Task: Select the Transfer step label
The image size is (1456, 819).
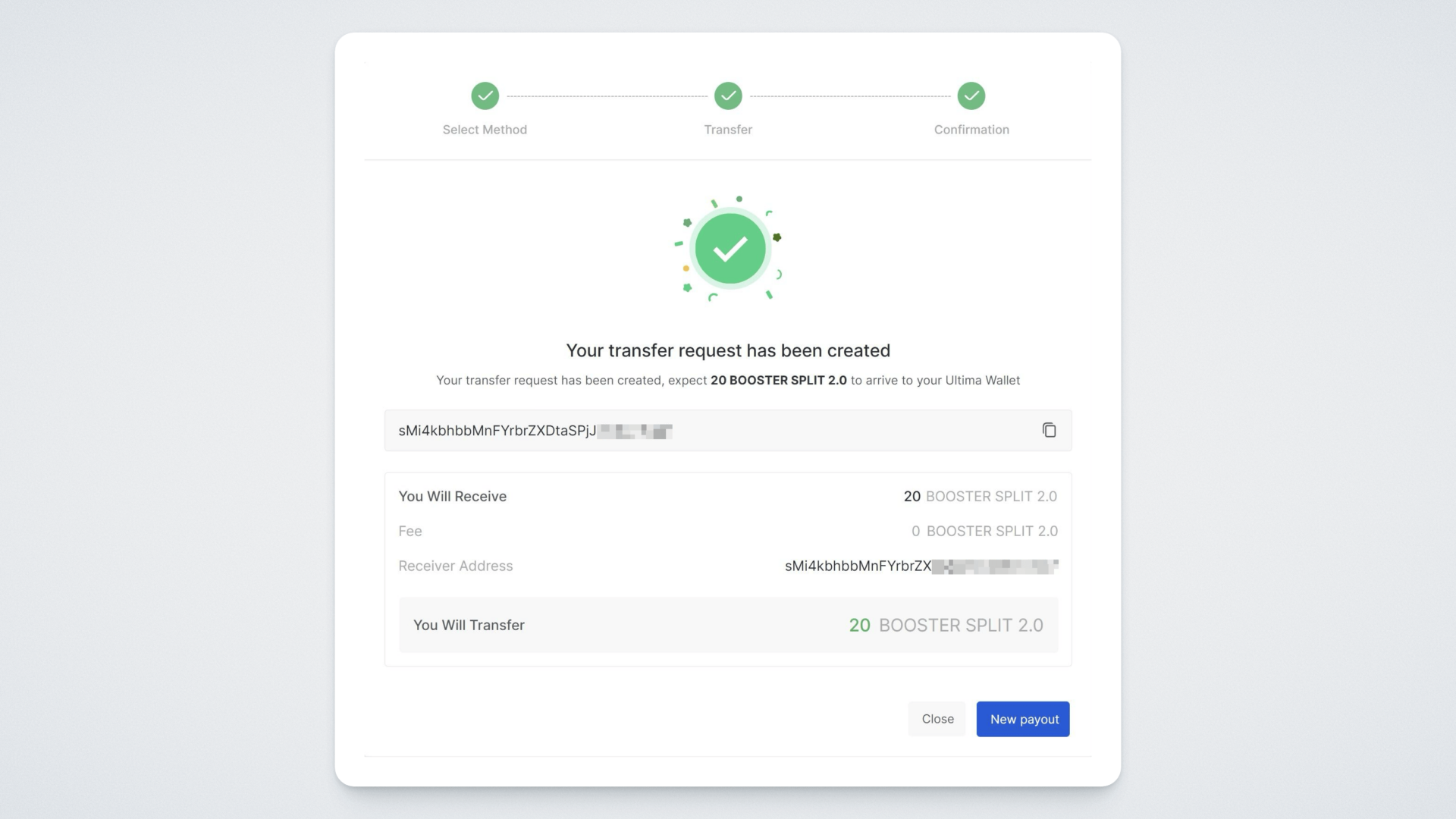Action: tap(728, 130)
